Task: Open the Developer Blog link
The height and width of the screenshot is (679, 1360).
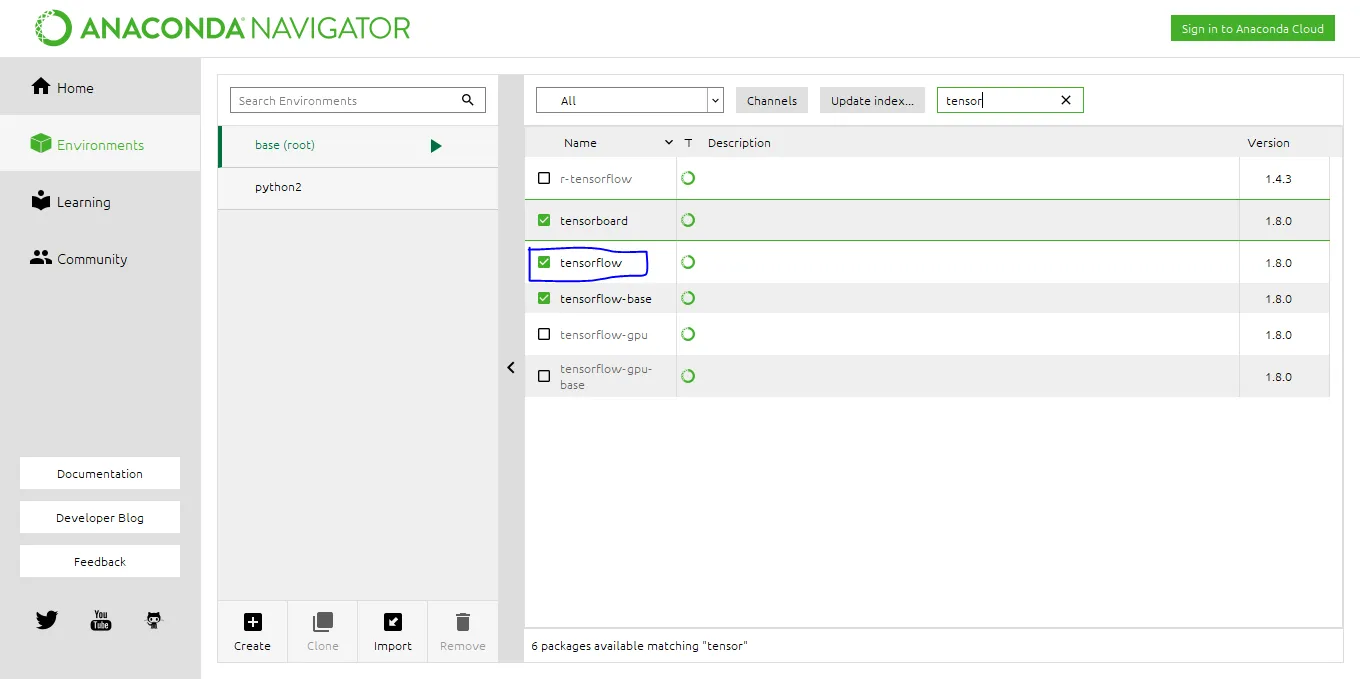Action: (x=100, y=517)
